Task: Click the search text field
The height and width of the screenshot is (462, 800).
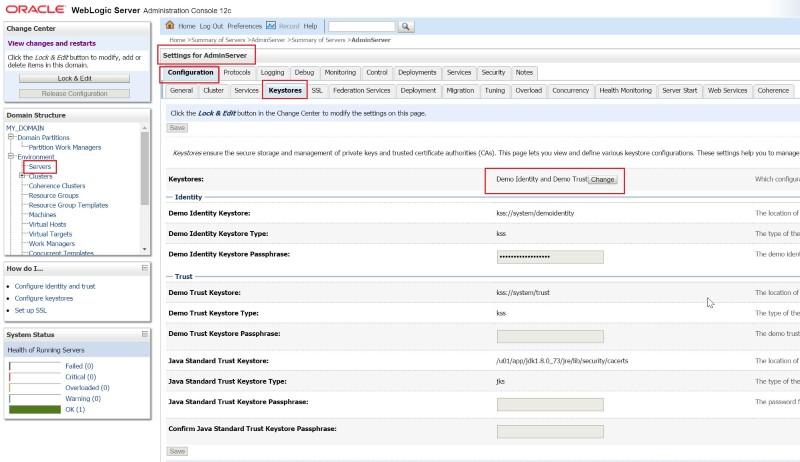Action: click(362, 27)
